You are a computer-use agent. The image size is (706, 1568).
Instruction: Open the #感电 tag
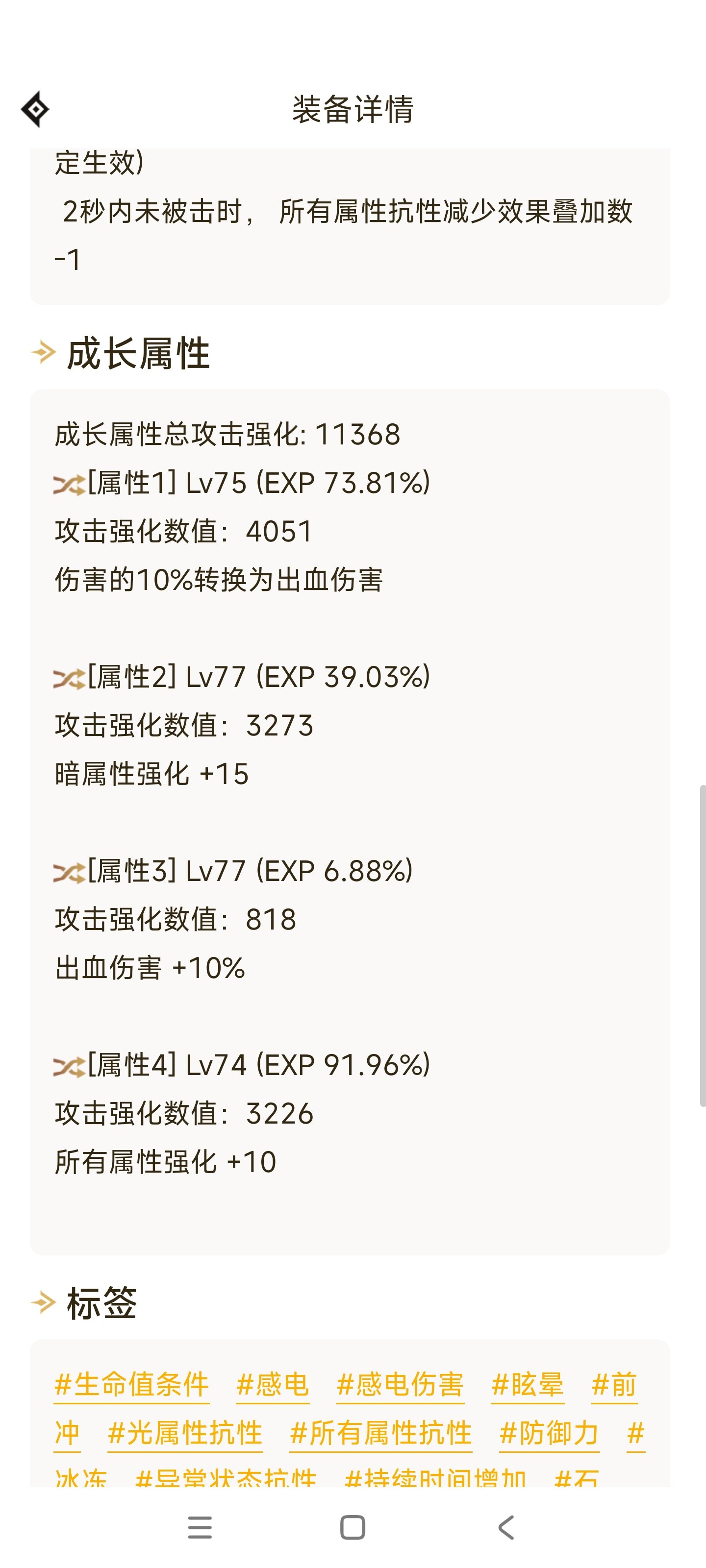(272, 1385)
